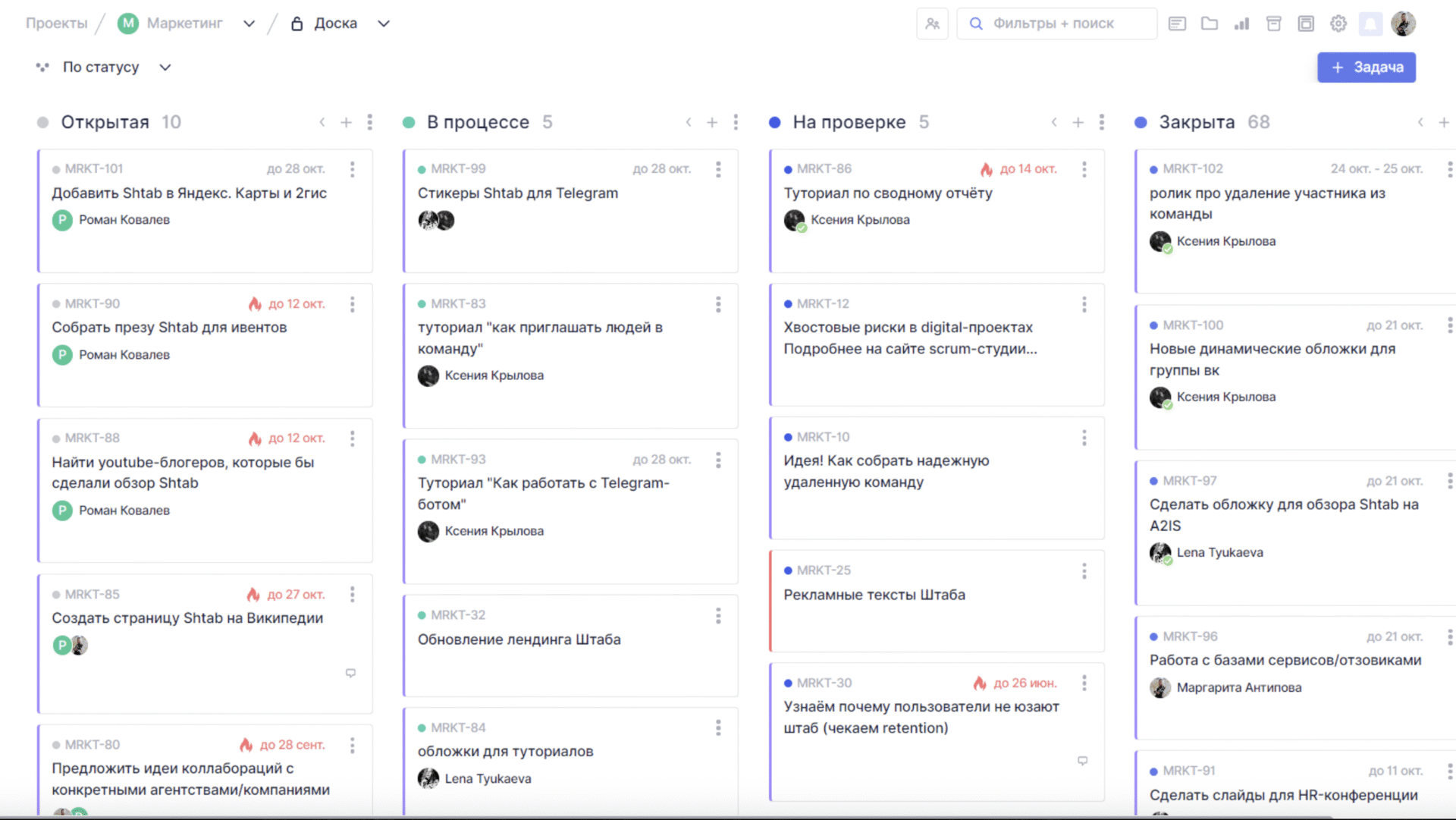Screen dimensions: 1456x820
Task: Open the На проверке column options menu
Action: click(x=1102, y=122)
